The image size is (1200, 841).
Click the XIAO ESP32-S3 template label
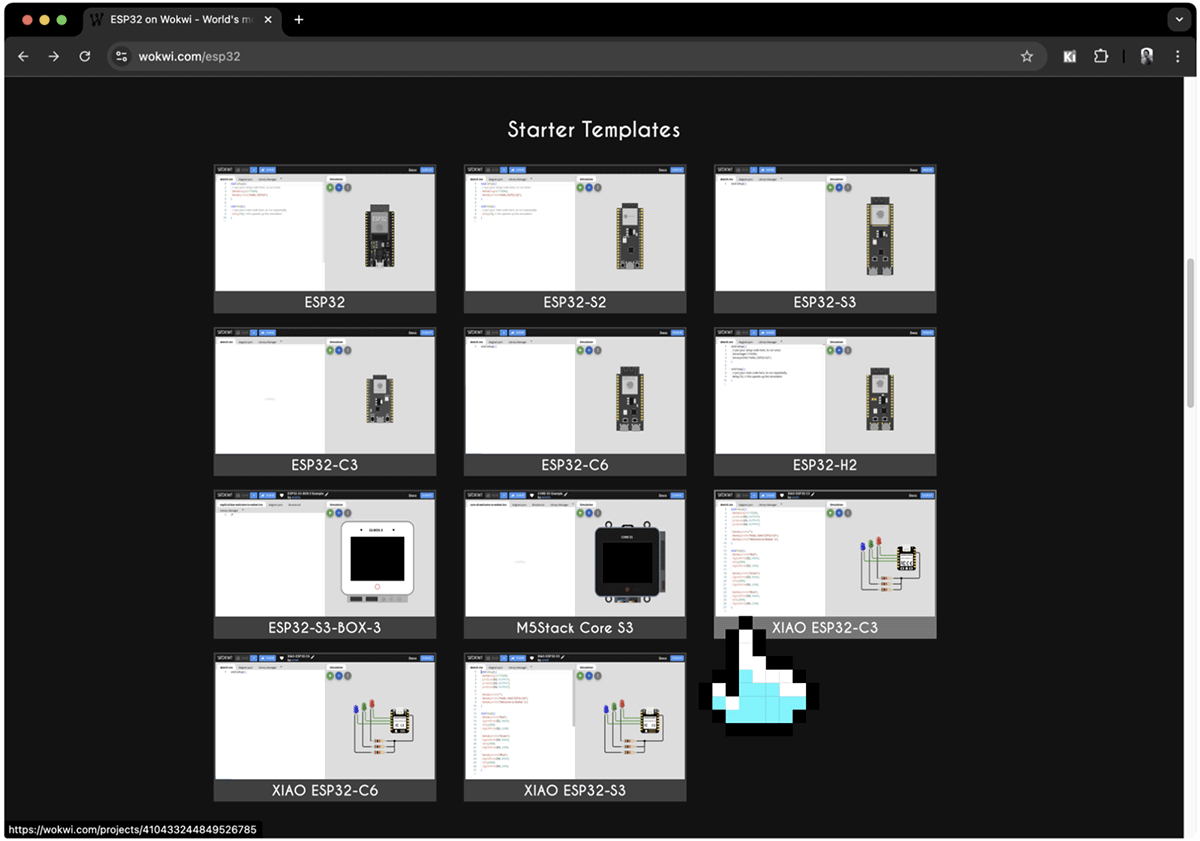575,790
